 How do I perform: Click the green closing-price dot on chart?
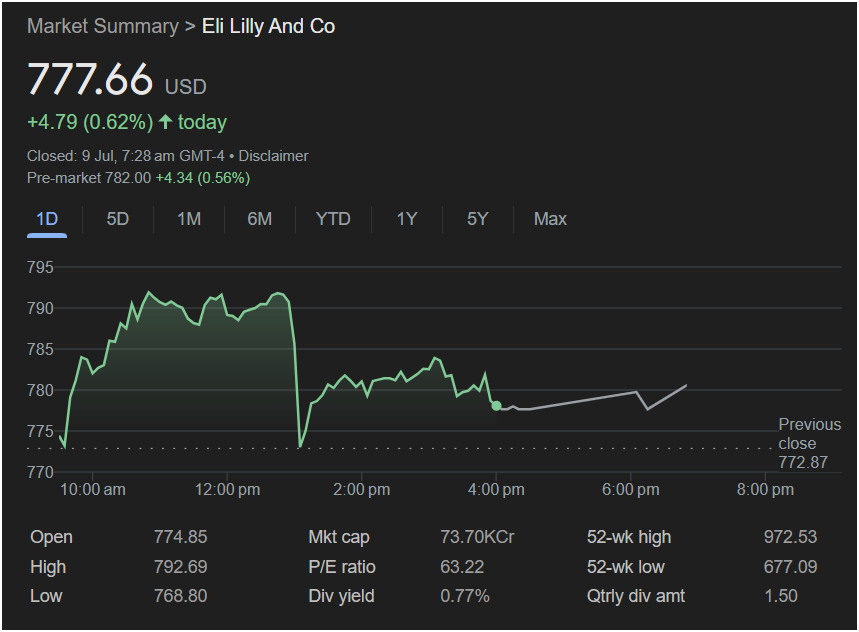click(496, 406)
